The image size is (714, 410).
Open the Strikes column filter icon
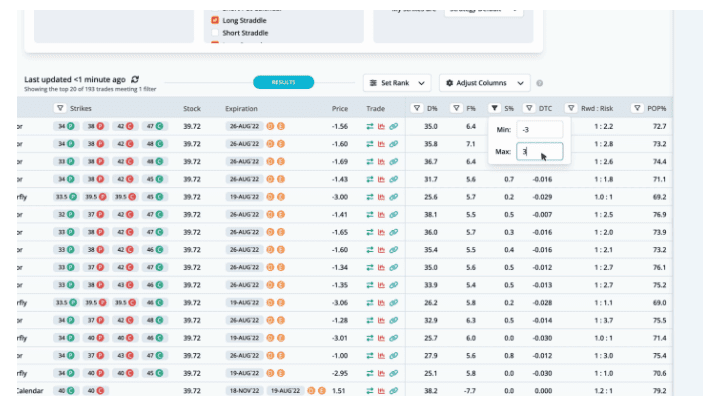60,108
